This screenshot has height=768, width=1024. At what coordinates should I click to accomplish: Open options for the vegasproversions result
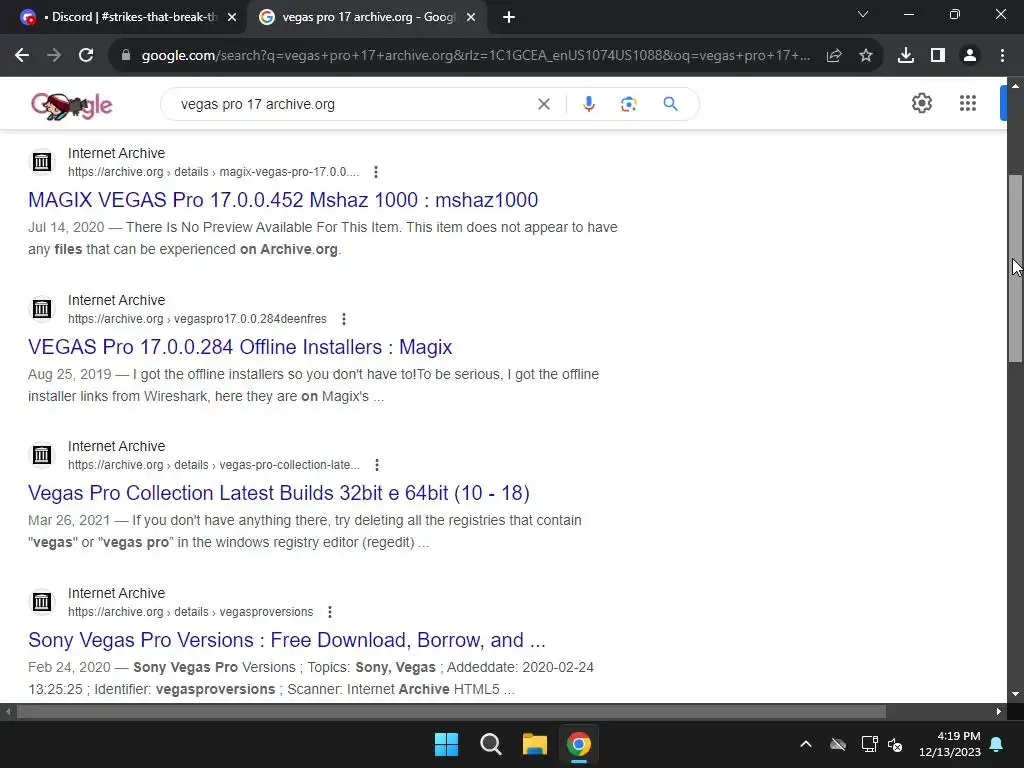(330, 612)
